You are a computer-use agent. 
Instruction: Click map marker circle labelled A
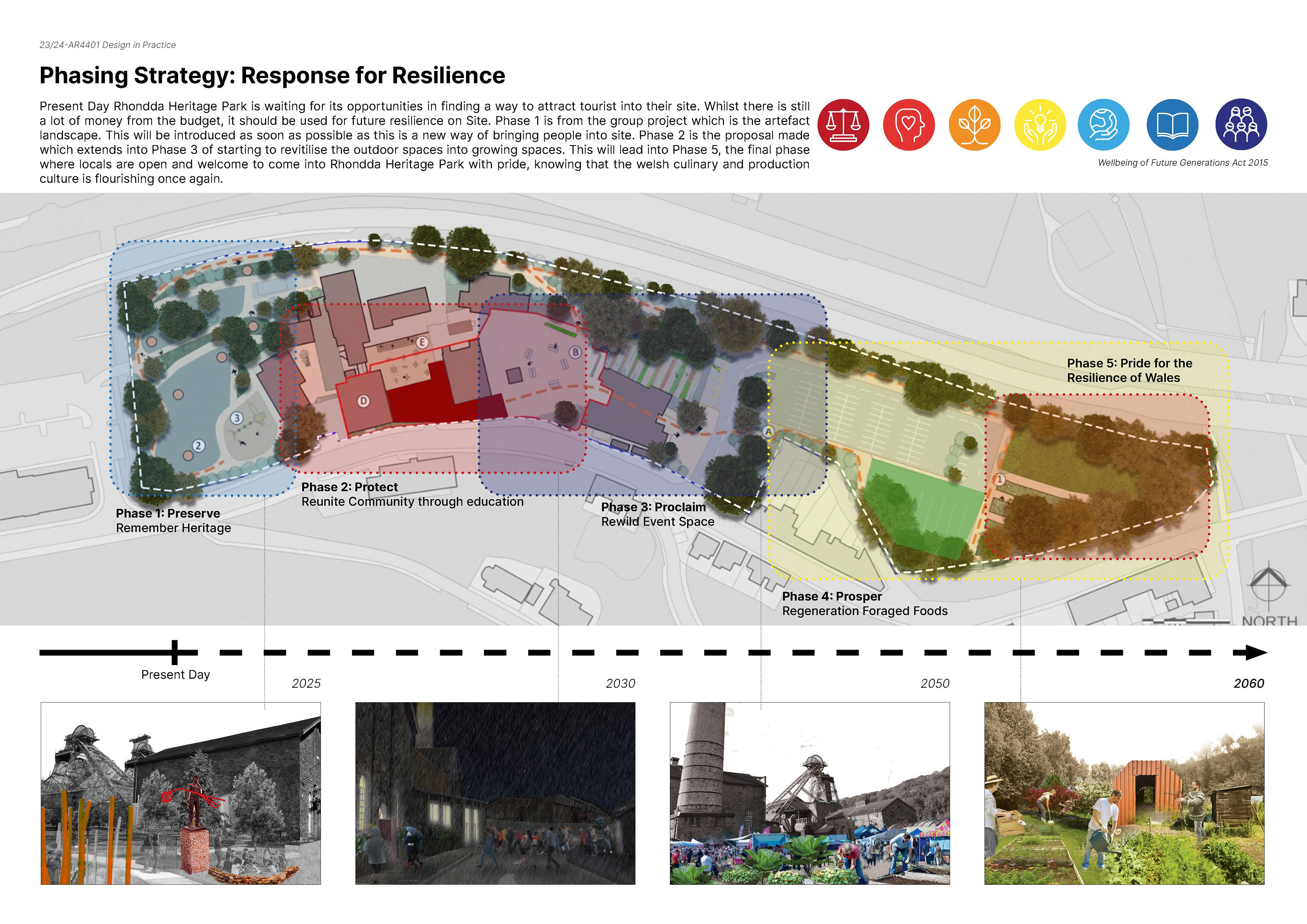tap(769, 432)
